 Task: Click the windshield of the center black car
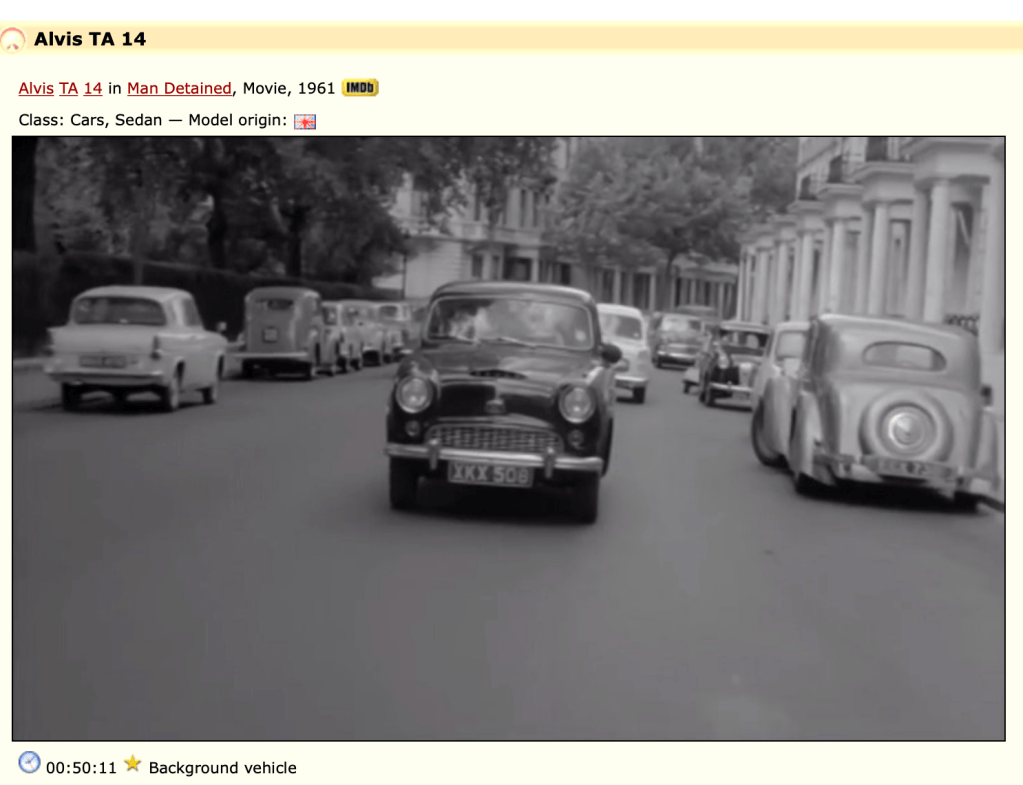[x=508, y=322]
